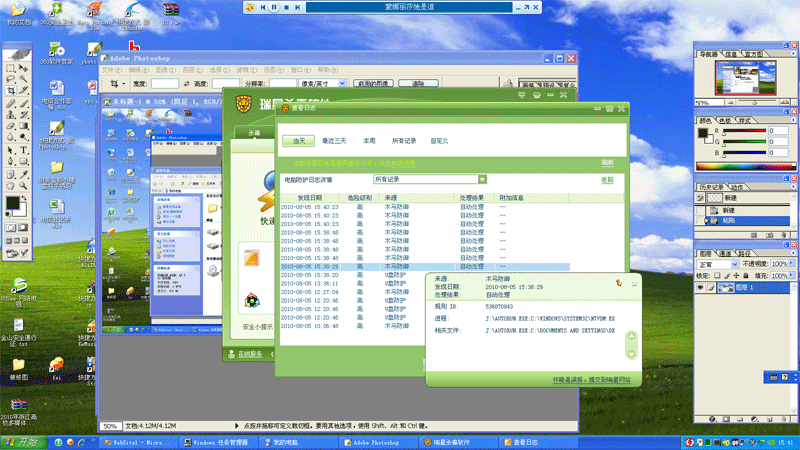Select the Rectangle shape tool
Screen dimensions: 800x450
[x=23, y=162]
